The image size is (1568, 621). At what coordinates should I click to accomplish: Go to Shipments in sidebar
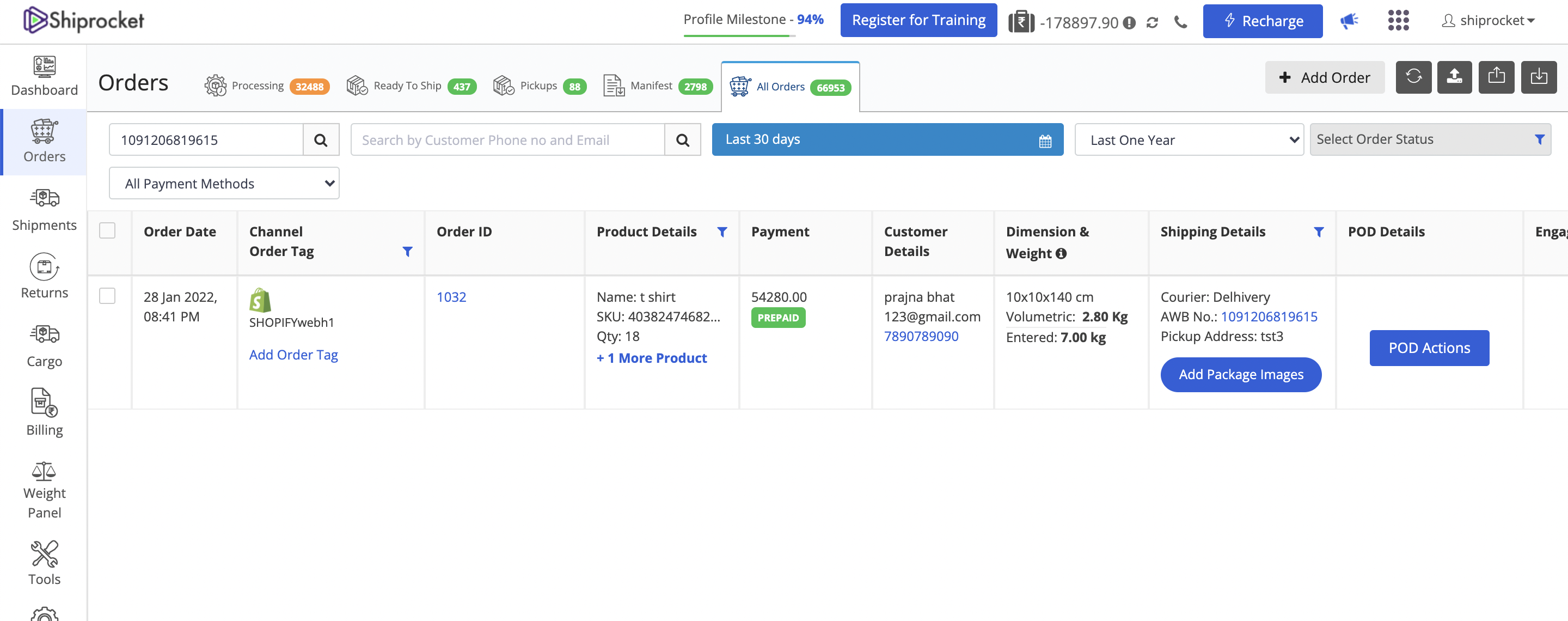pyautogui.click(x=45, y=209)
